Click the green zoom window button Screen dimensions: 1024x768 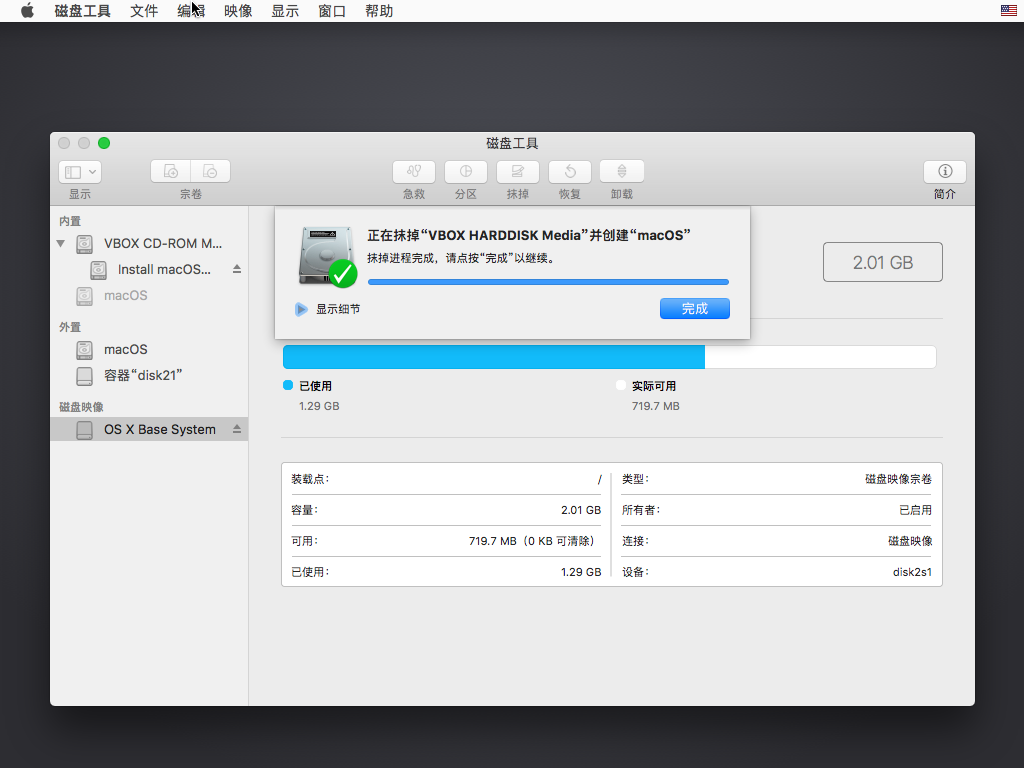[x=104, y=143]
